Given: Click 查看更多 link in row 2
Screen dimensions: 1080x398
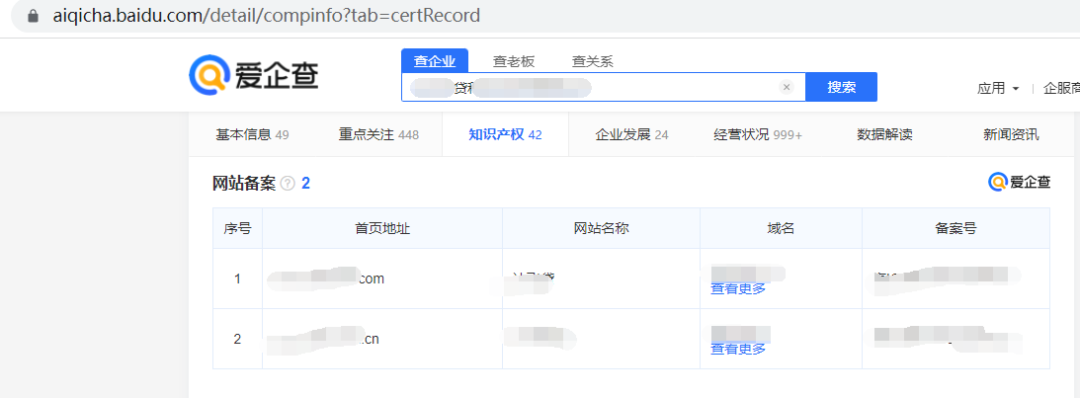Looking at the screenshot, I should (x=738, y=349).
